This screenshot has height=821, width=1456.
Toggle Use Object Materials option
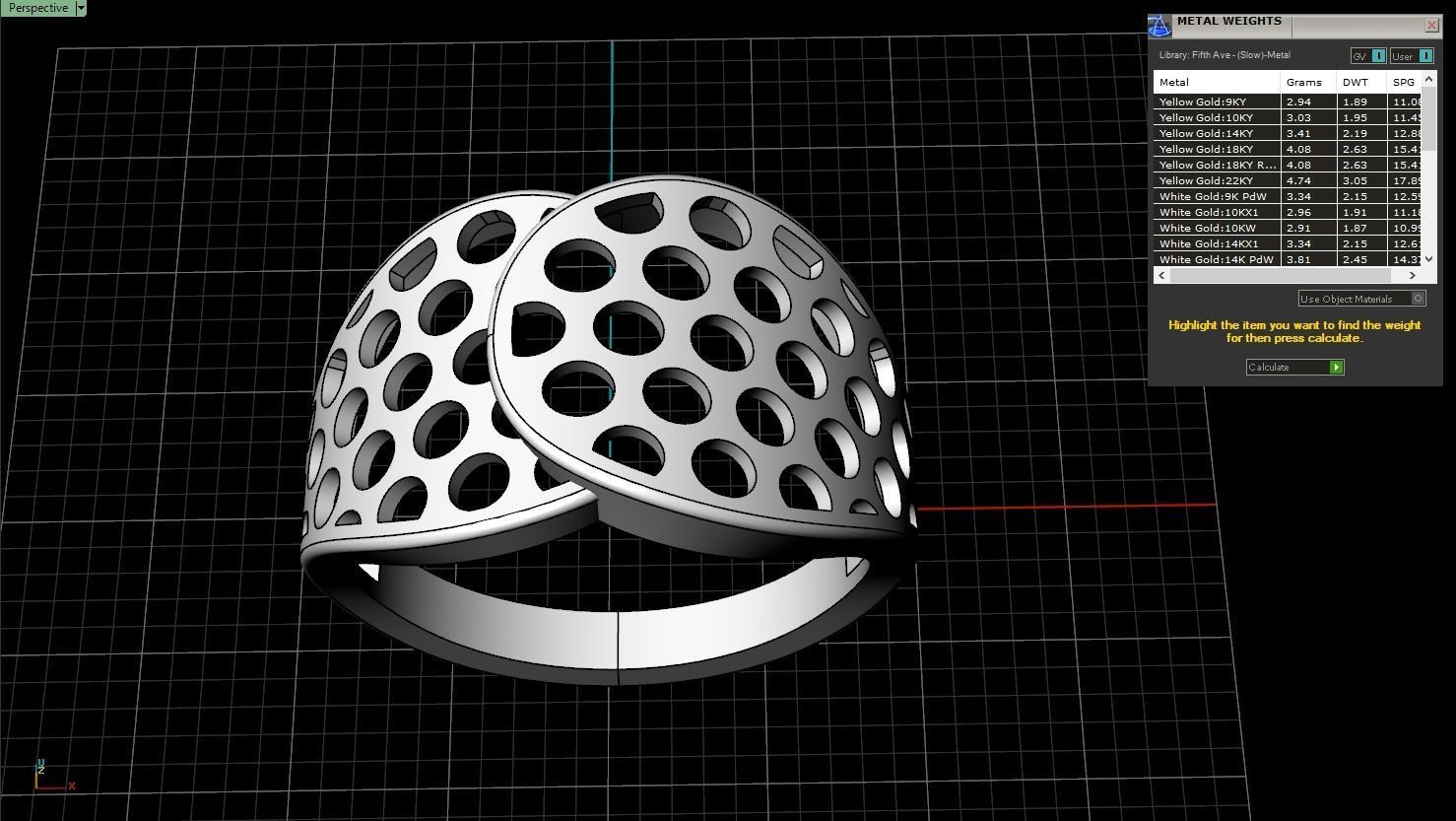(1361, 299)
